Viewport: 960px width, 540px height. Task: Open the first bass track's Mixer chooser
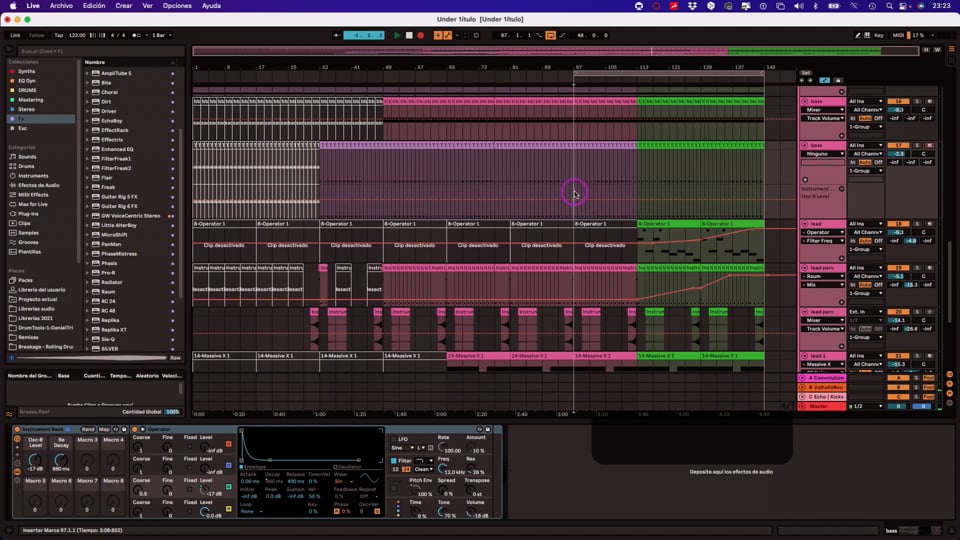pos(823,110)
